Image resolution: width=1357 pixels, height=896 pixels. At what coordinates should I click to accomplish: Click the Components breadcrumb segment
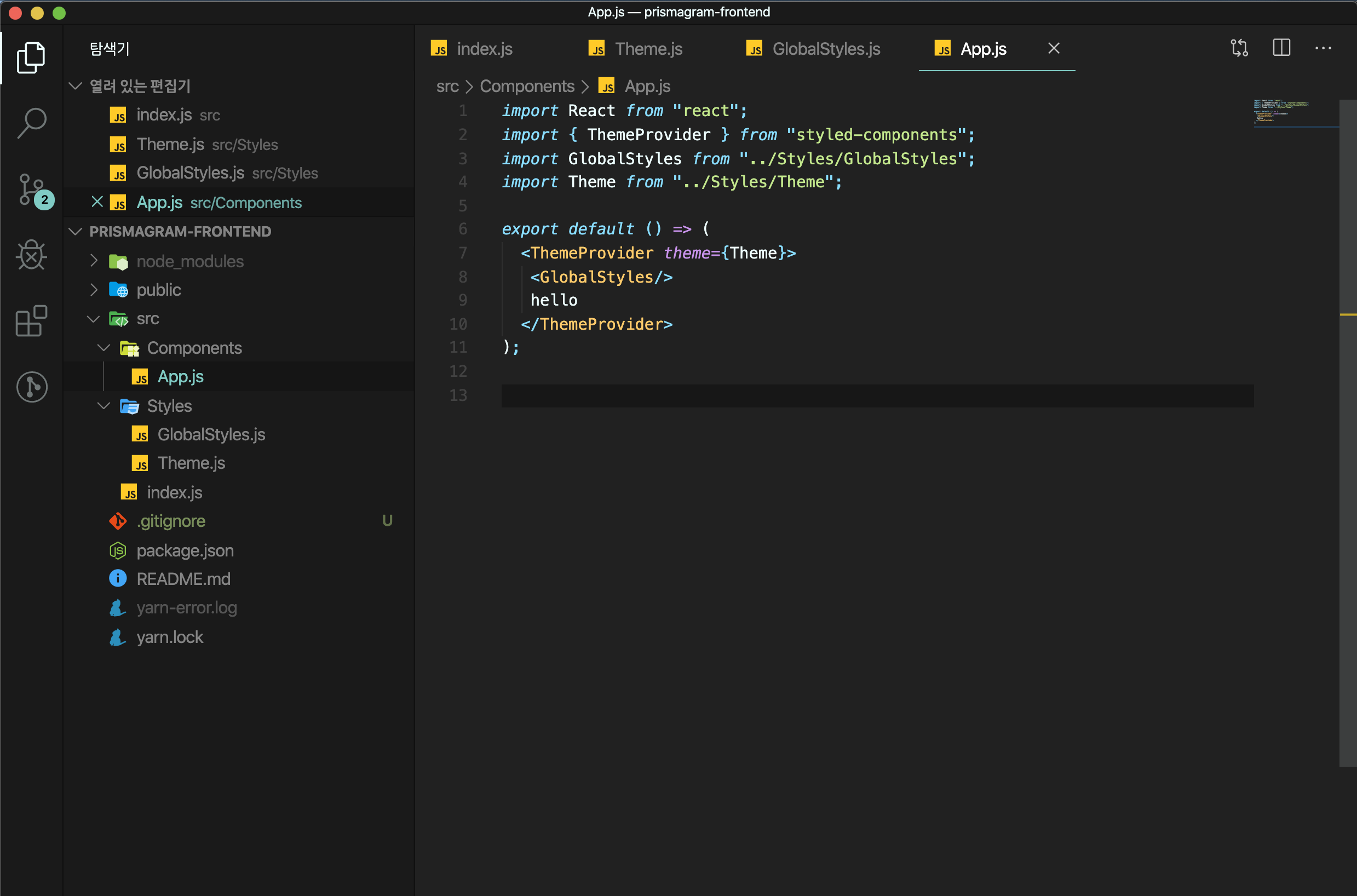(x=527, y=87)
